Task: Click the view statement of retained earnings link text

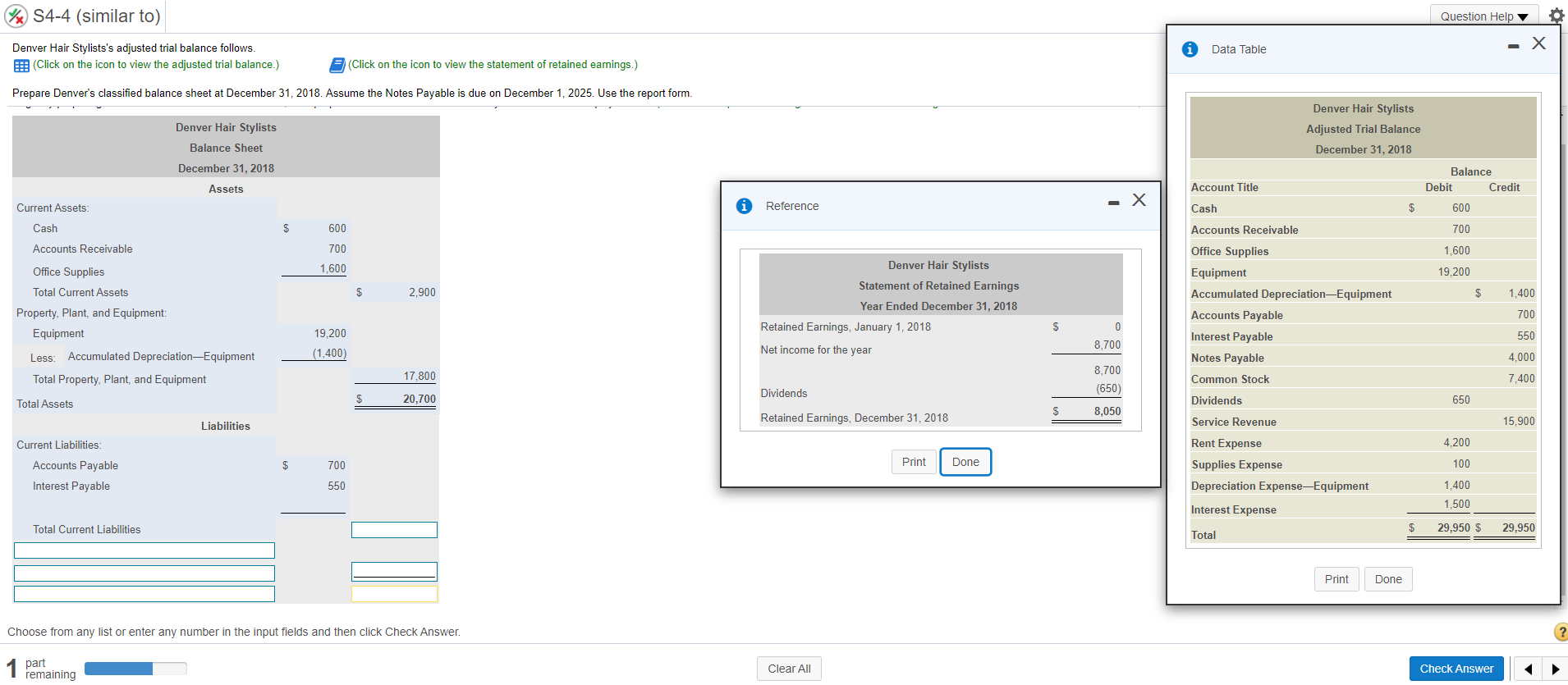Action: [493, 65]
